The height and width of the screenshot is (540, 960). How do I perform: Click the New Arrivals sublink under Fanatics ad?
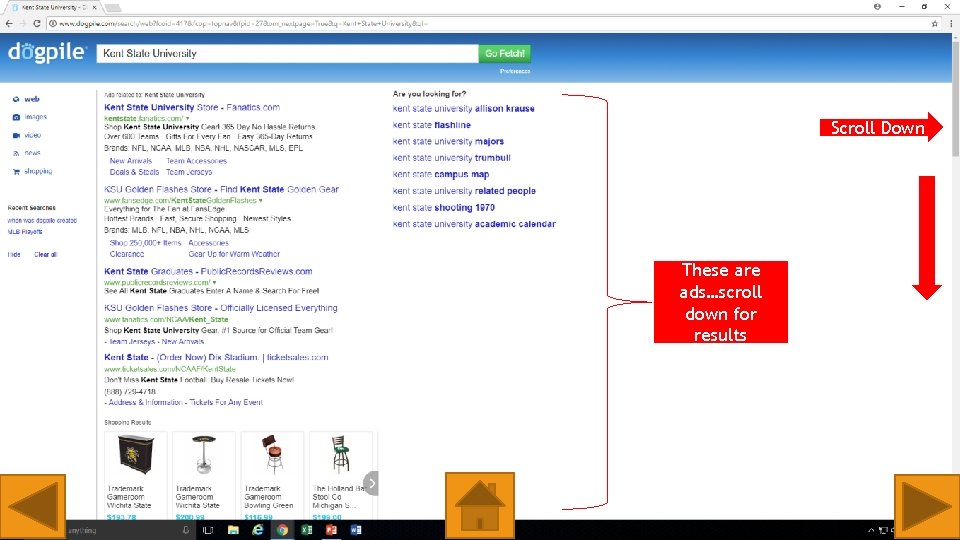(x=130, y=160)
